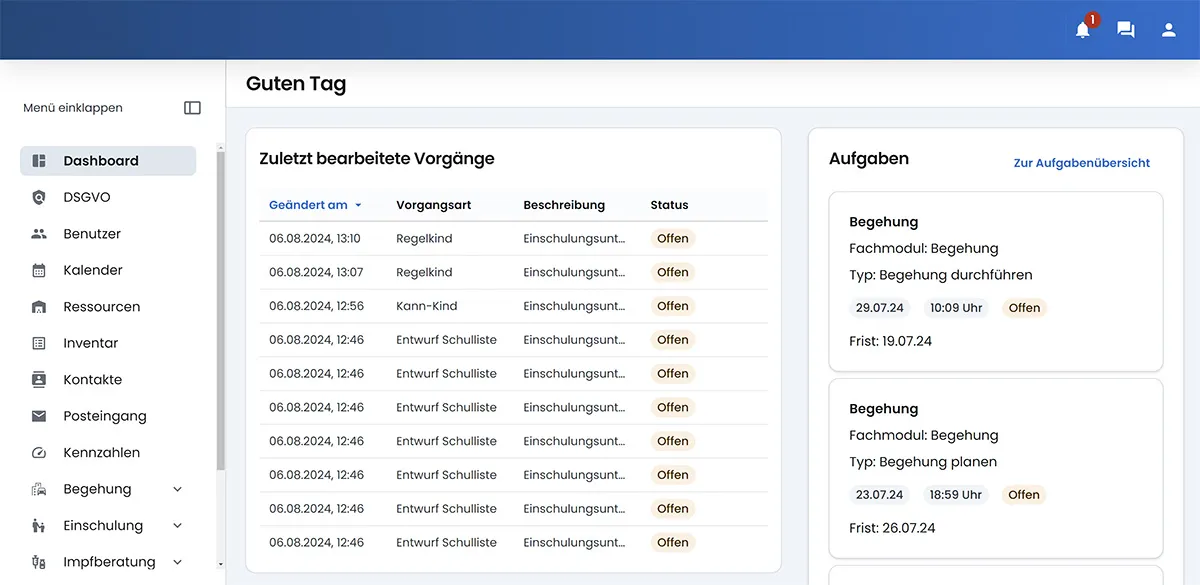The image size is (1200, 585).
Task: Open the Dashboard menu item
Action: click(108, 161)
